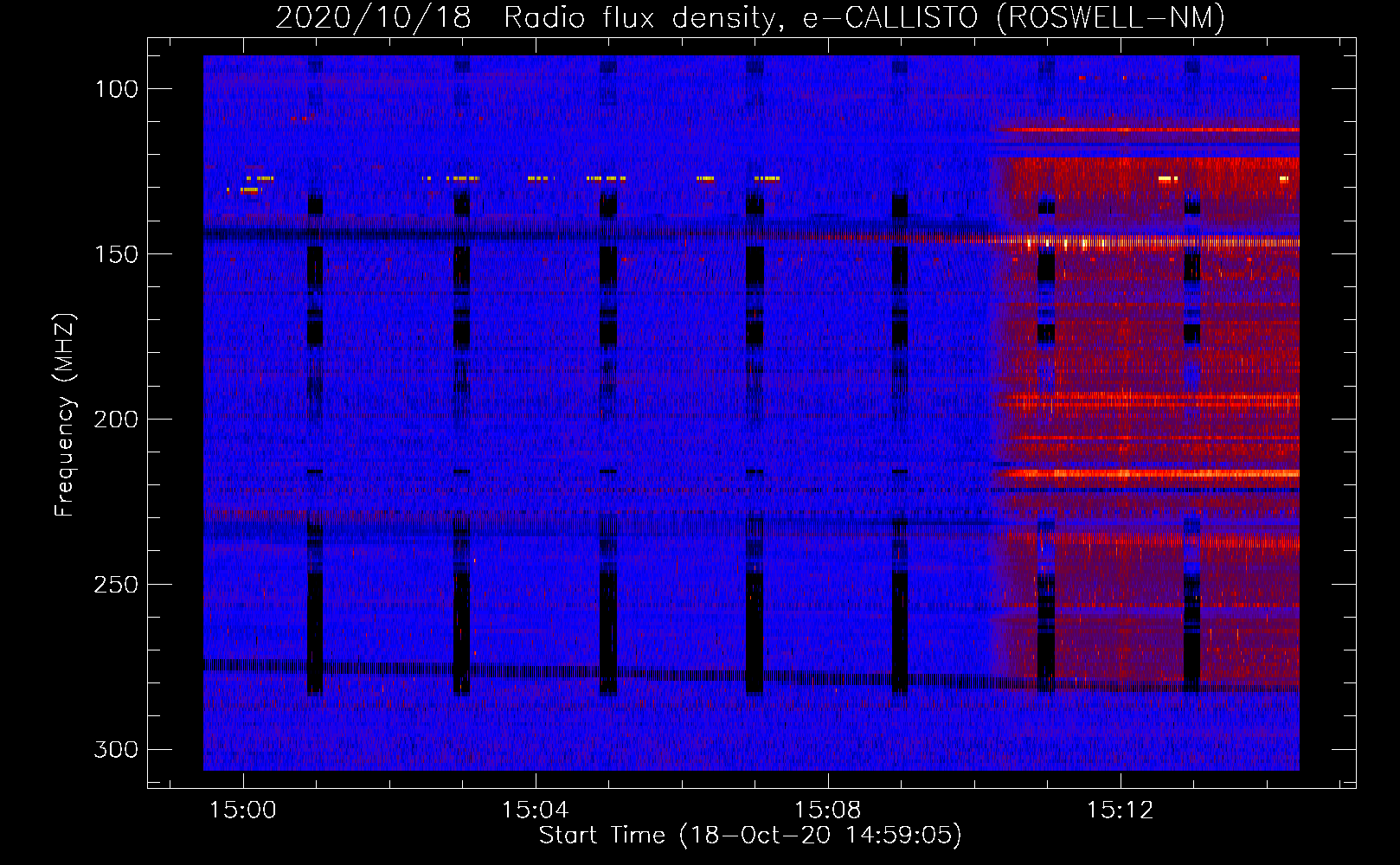Click the "Frequency (MHZ)" axis label
Viewport: 1400px width, 865px height.
65,414
